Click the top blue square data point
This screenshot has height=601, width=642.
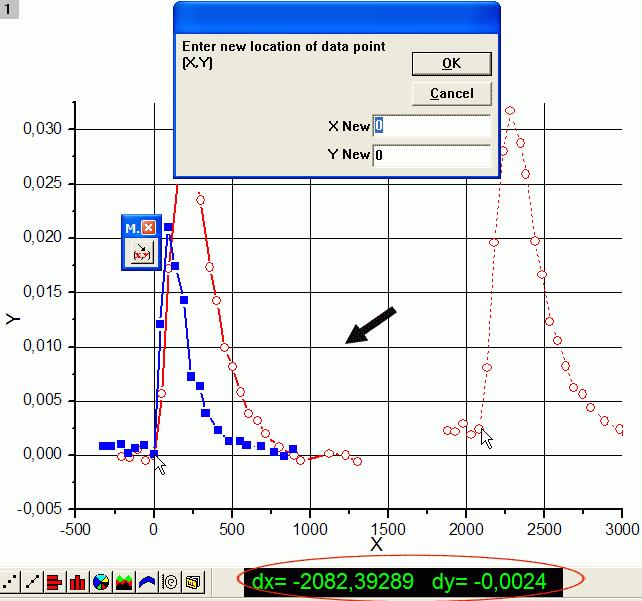168,227
